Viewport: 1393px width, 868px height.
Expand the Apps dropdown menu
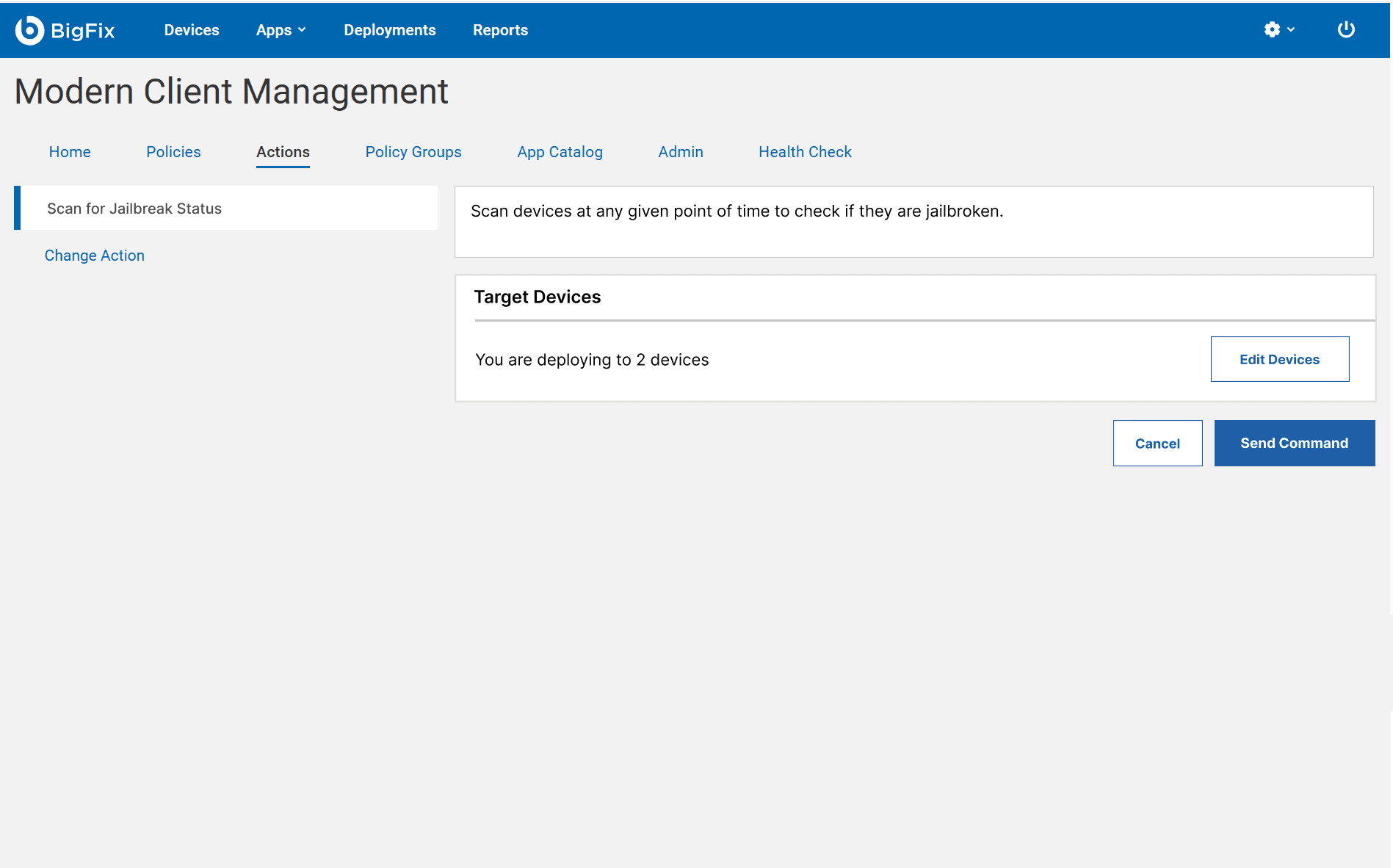281,30
